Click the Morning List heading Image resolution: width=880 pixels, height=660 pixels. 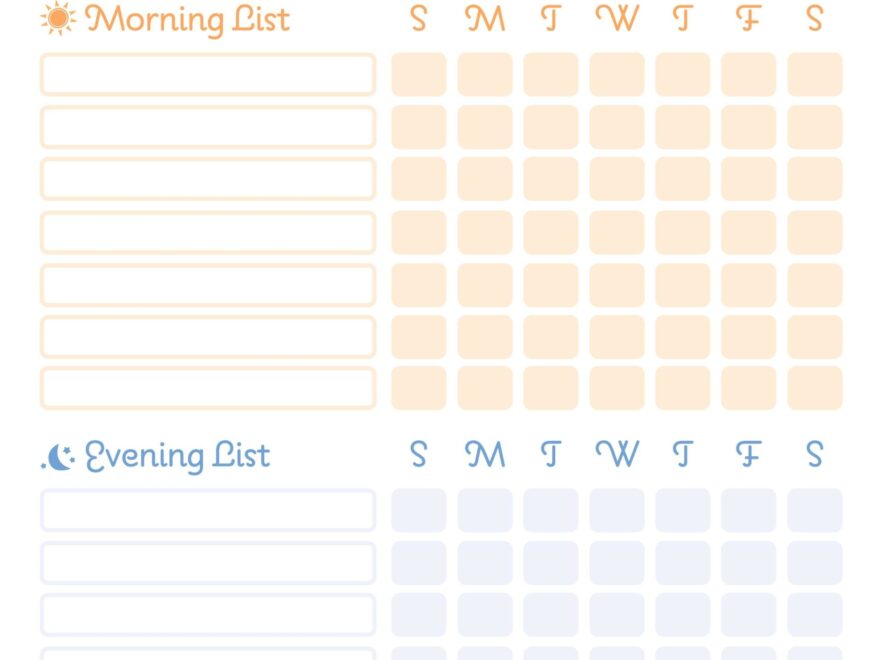click(188, 20)
